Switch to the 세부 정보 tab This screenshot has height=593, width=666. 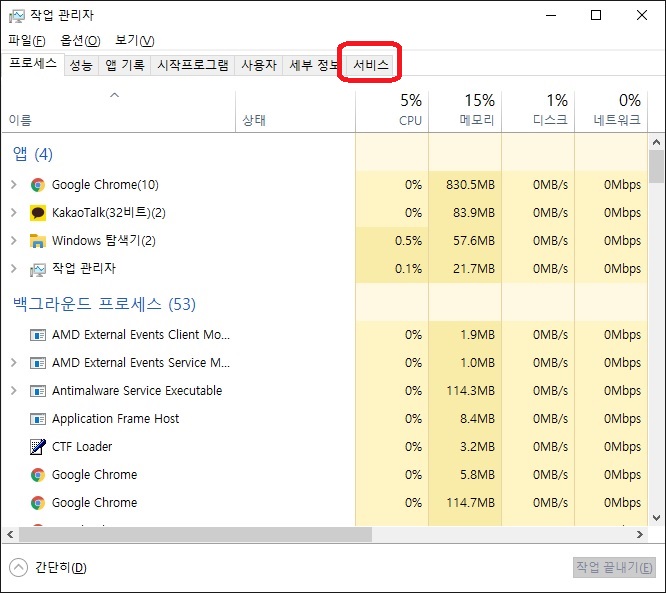click(x=313, y=65)
